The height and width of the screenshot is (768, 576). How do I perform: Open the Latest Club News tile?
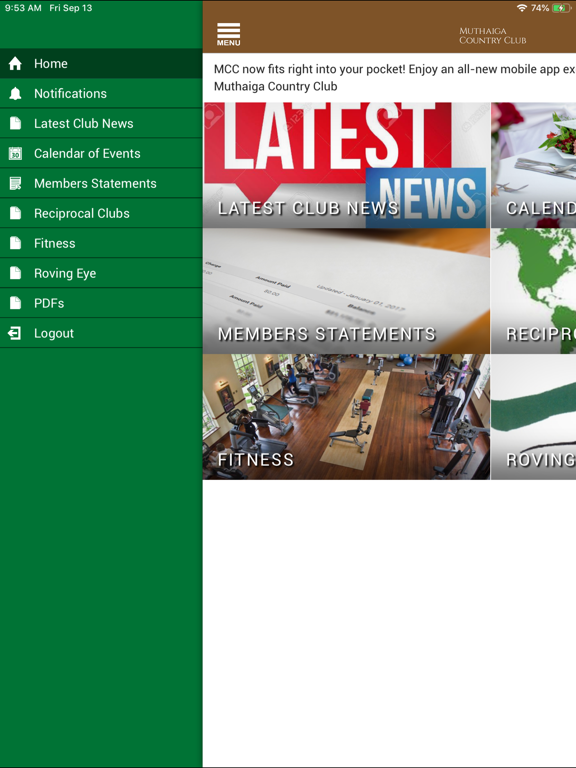point(346,165)
